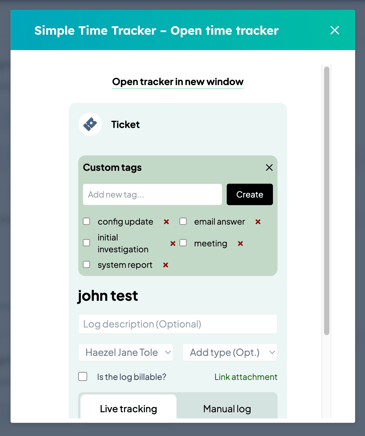This screenshot has width=365, height=436.
Task: Click the Create tag button
Action: [250, 194]
